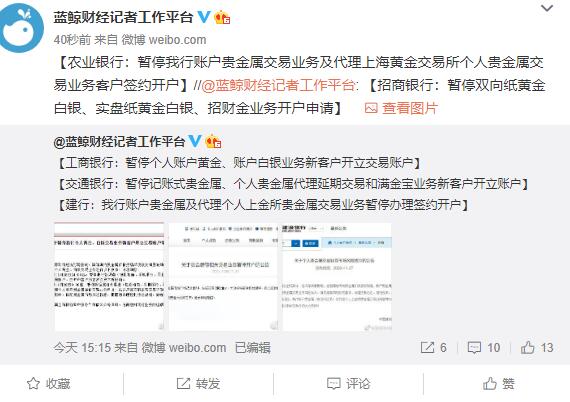
Task: Click the 赞 like thumbs-up button
Action: coord(499,383)
